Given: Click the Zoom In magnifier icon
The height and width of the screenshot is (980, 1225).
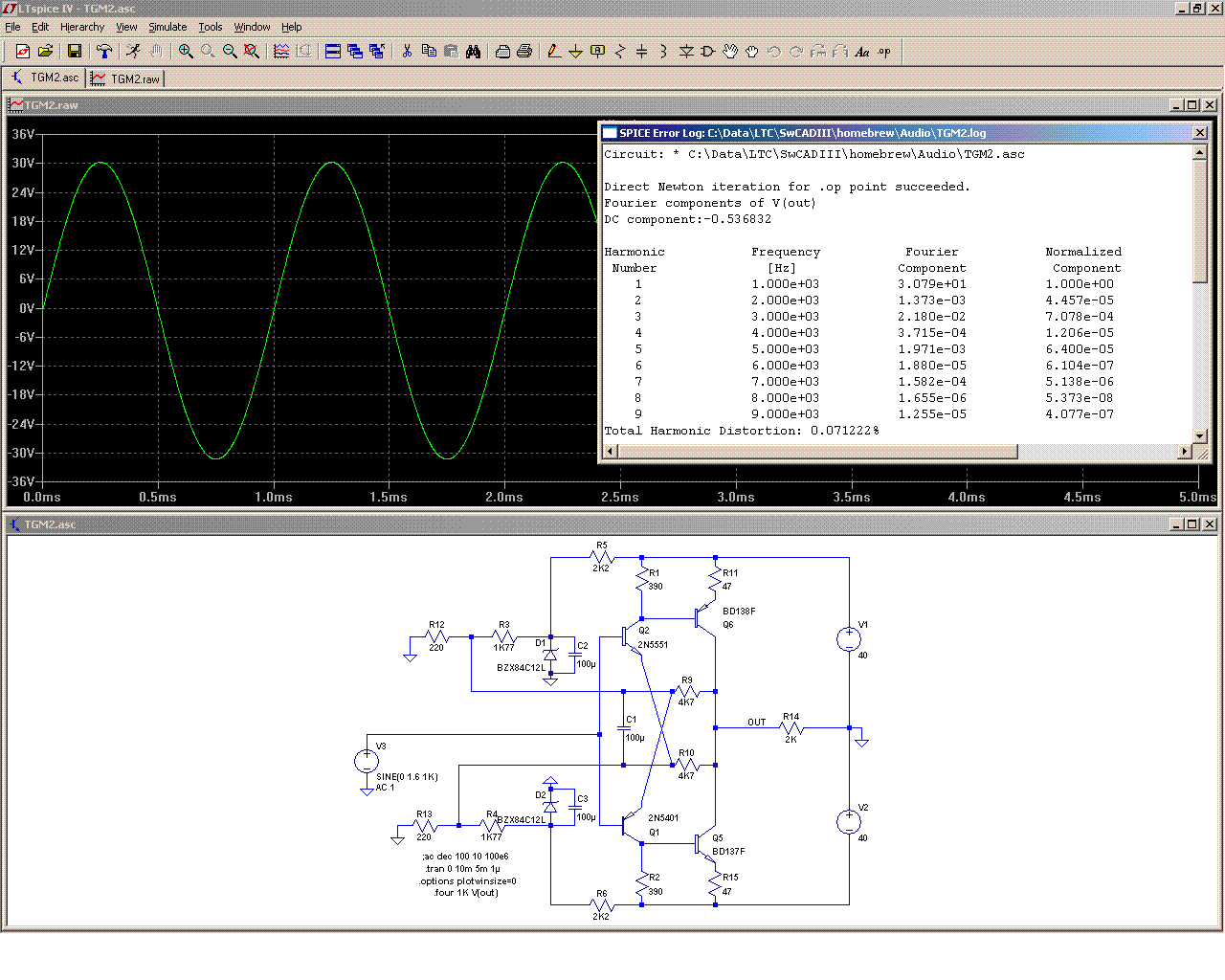Looking at the screenshot, I should point(186,52).
